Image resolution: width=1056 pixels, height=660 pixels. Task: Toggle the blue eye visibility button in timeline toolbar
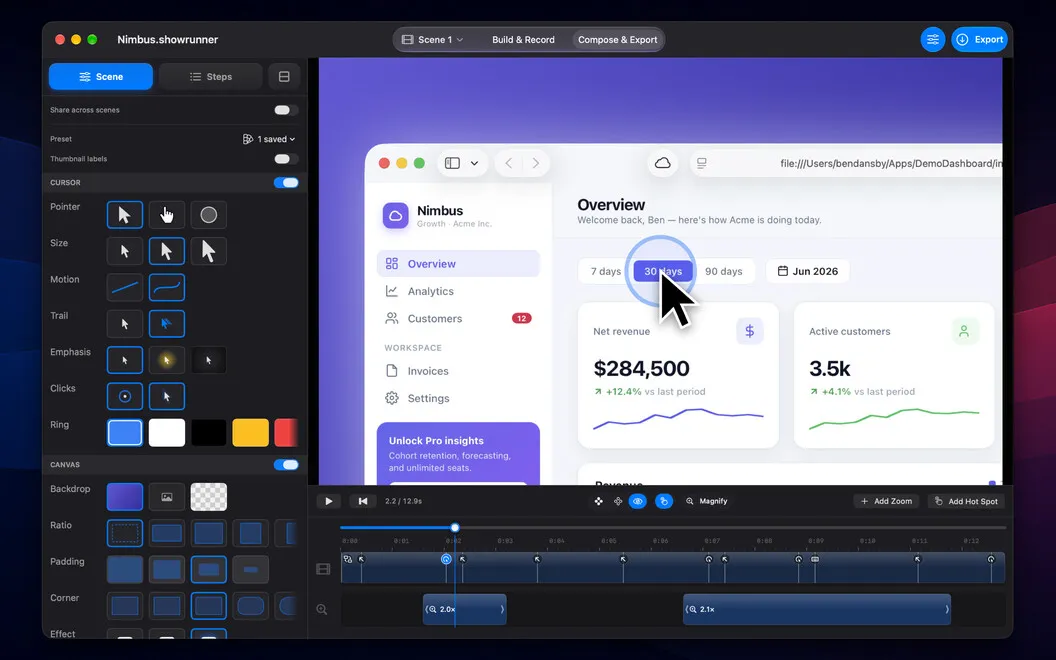(x=638, y=501)
